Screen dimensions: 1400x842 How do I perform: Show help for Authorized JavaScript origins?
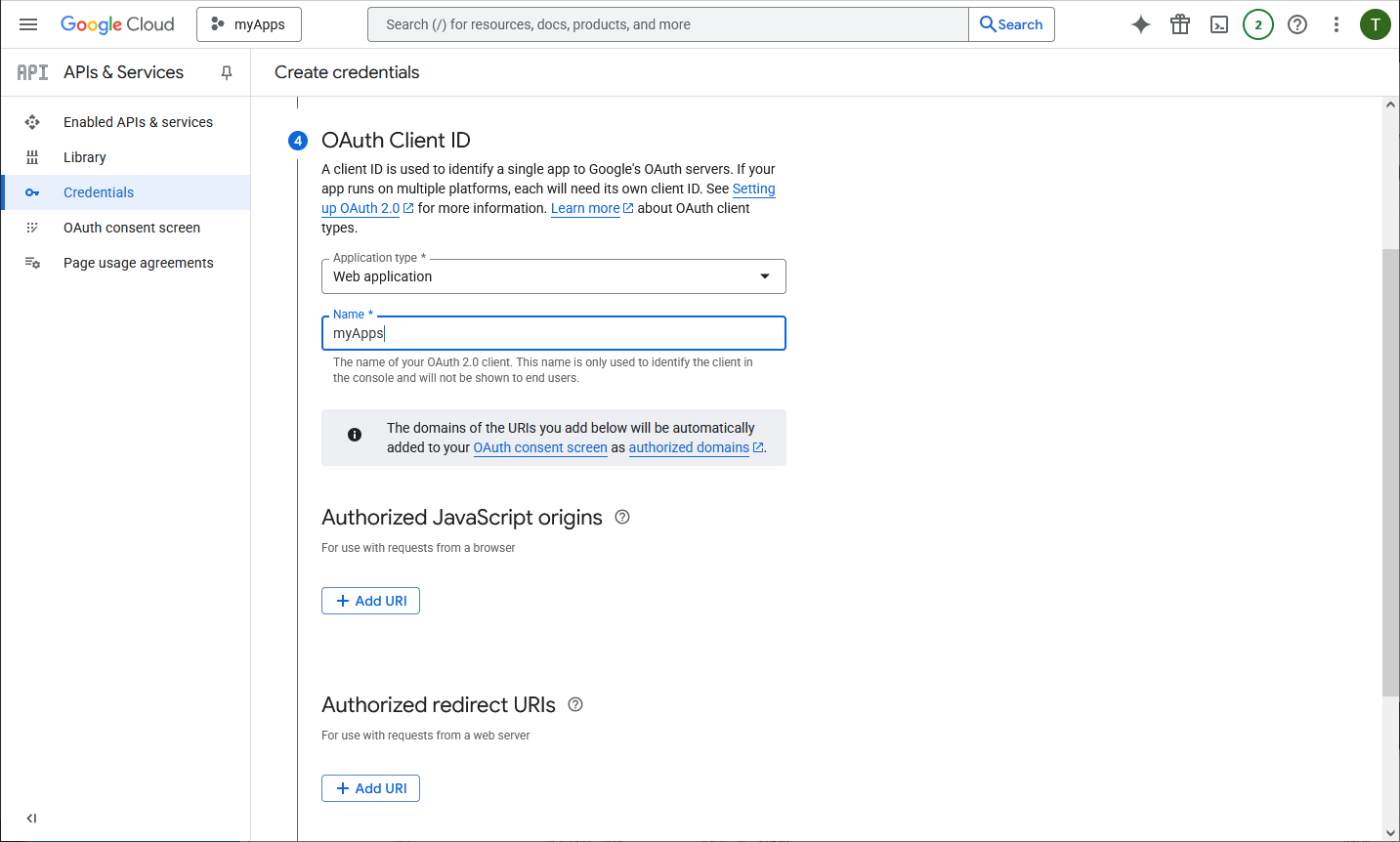[622, 517]
